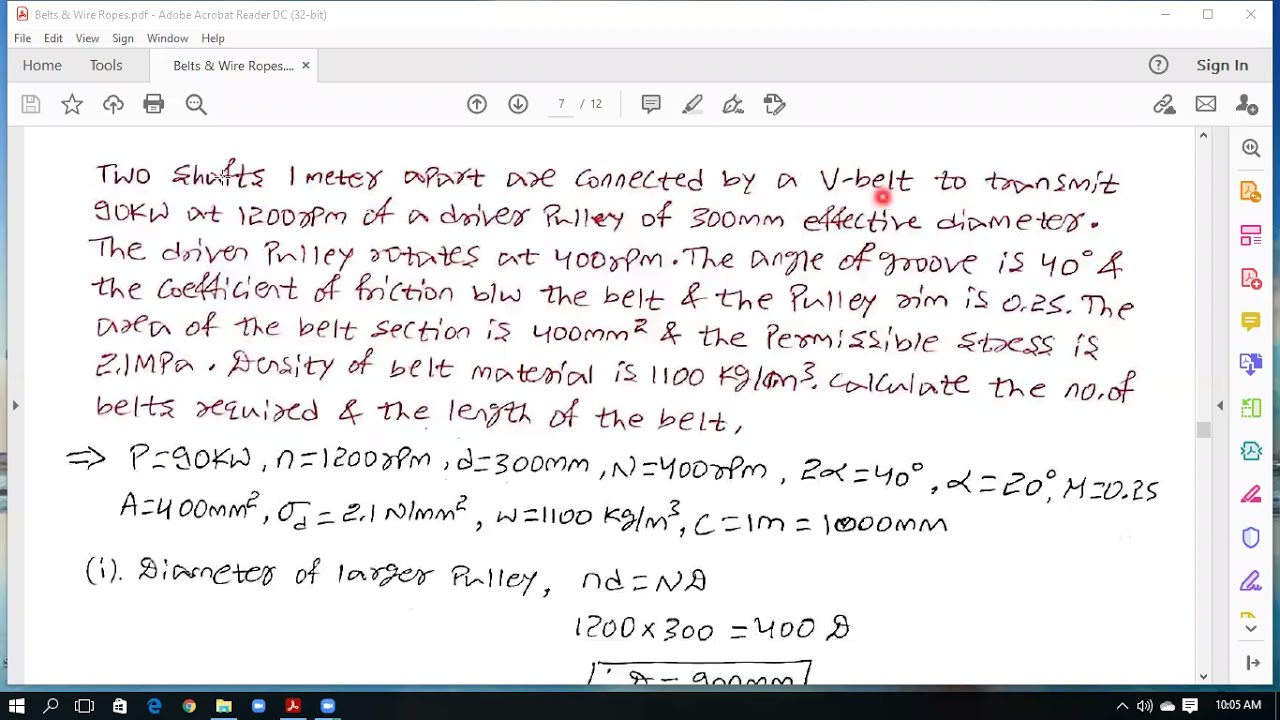Viewport: 1280px width, 720px height.
Task: Share a link to this file
Action: pyautogui.click(x=1164, y=104)
